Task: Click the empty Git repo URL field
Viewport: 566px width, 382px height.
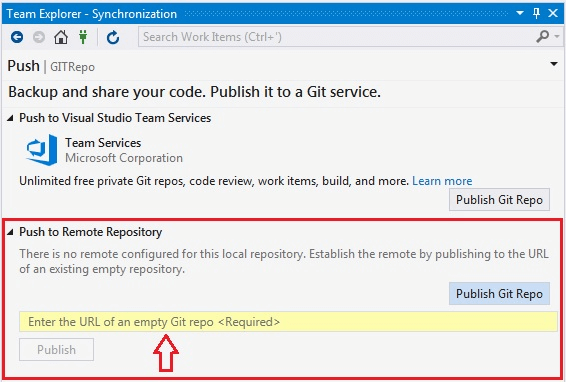Action: (x=288, y=322)
